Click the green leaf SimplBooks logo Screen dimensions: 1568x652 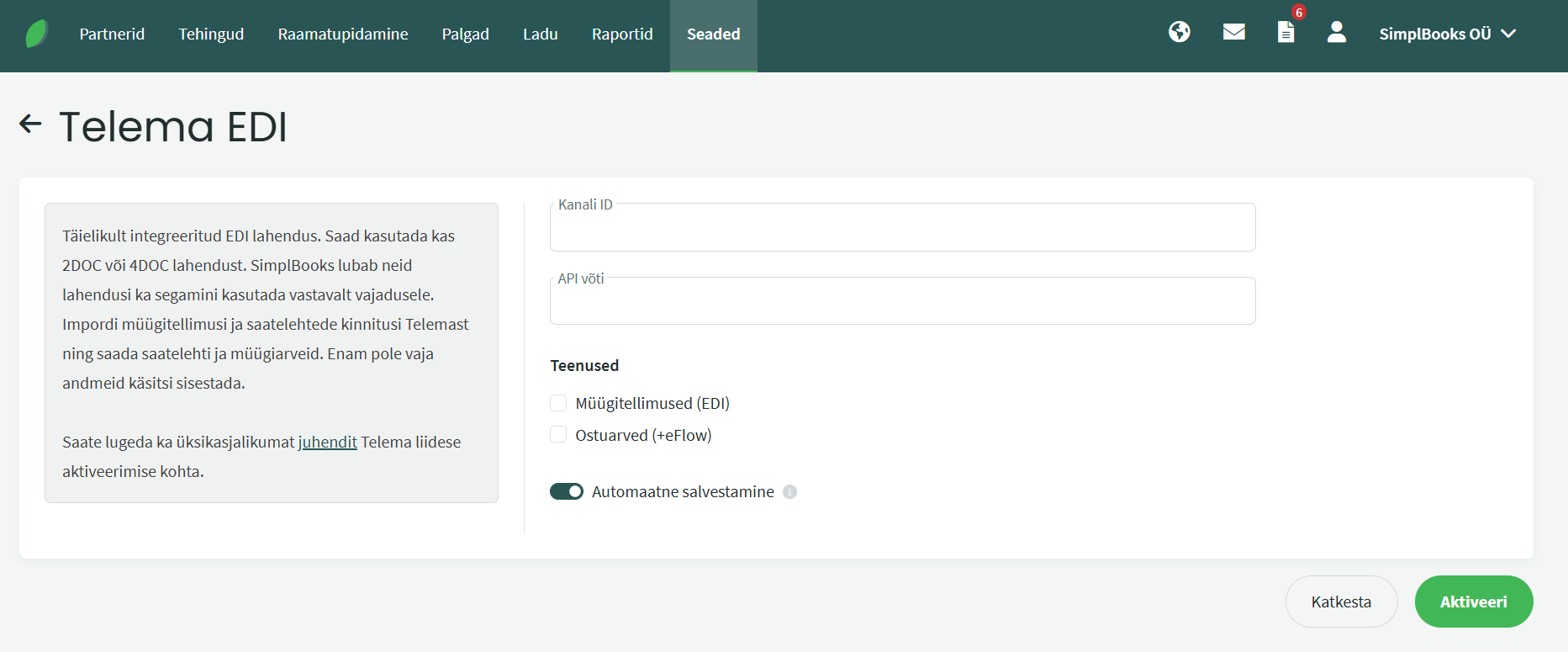coord(37,34)
